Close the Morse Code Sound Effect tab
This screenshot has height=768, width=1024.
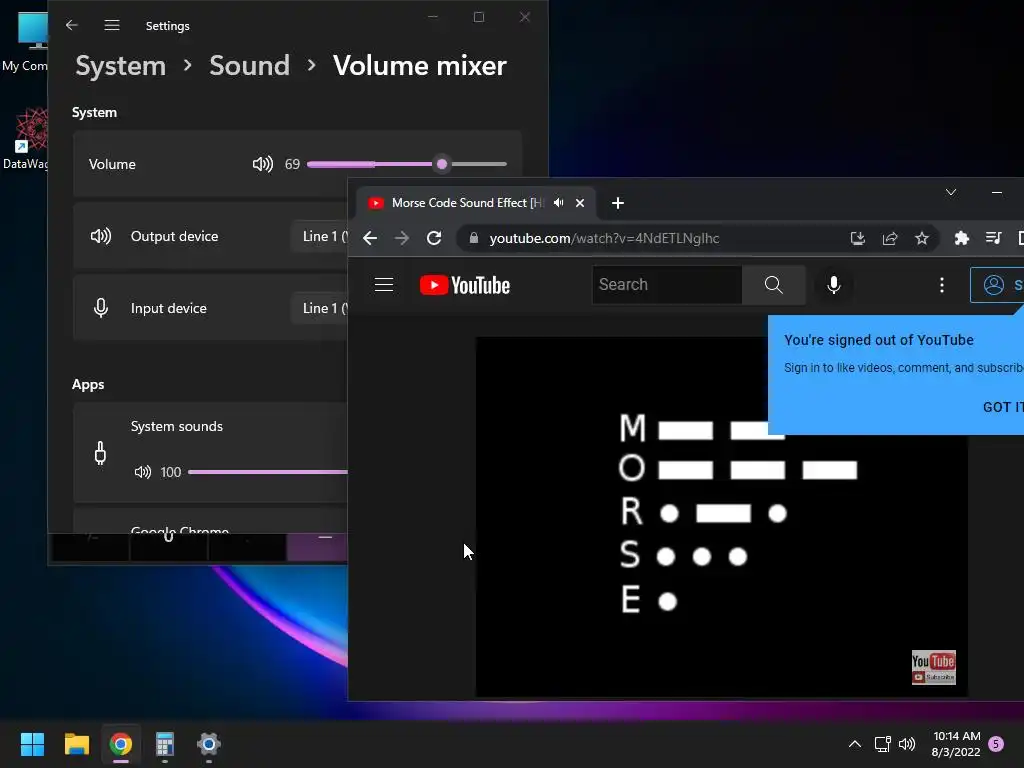click(580, 203)
